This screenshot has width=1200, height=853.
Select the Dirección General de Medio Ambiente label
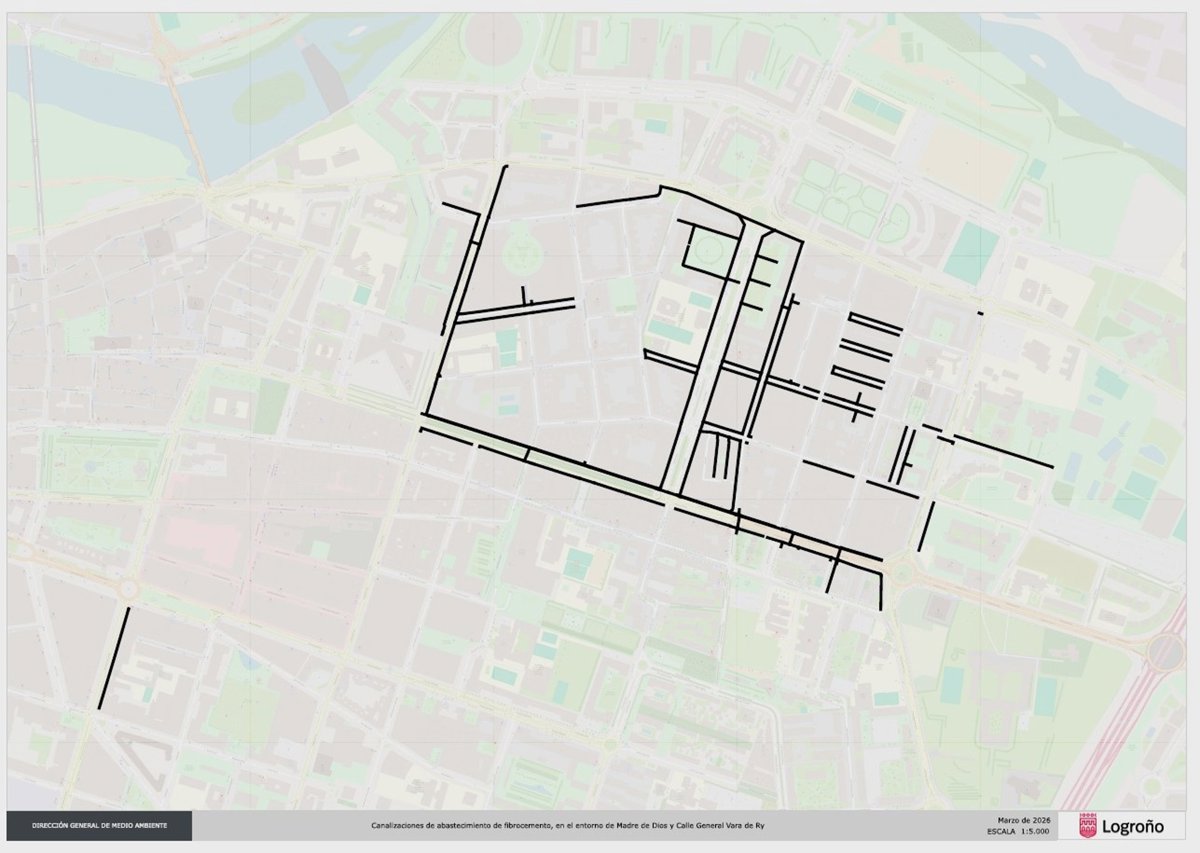click(99, 826)
